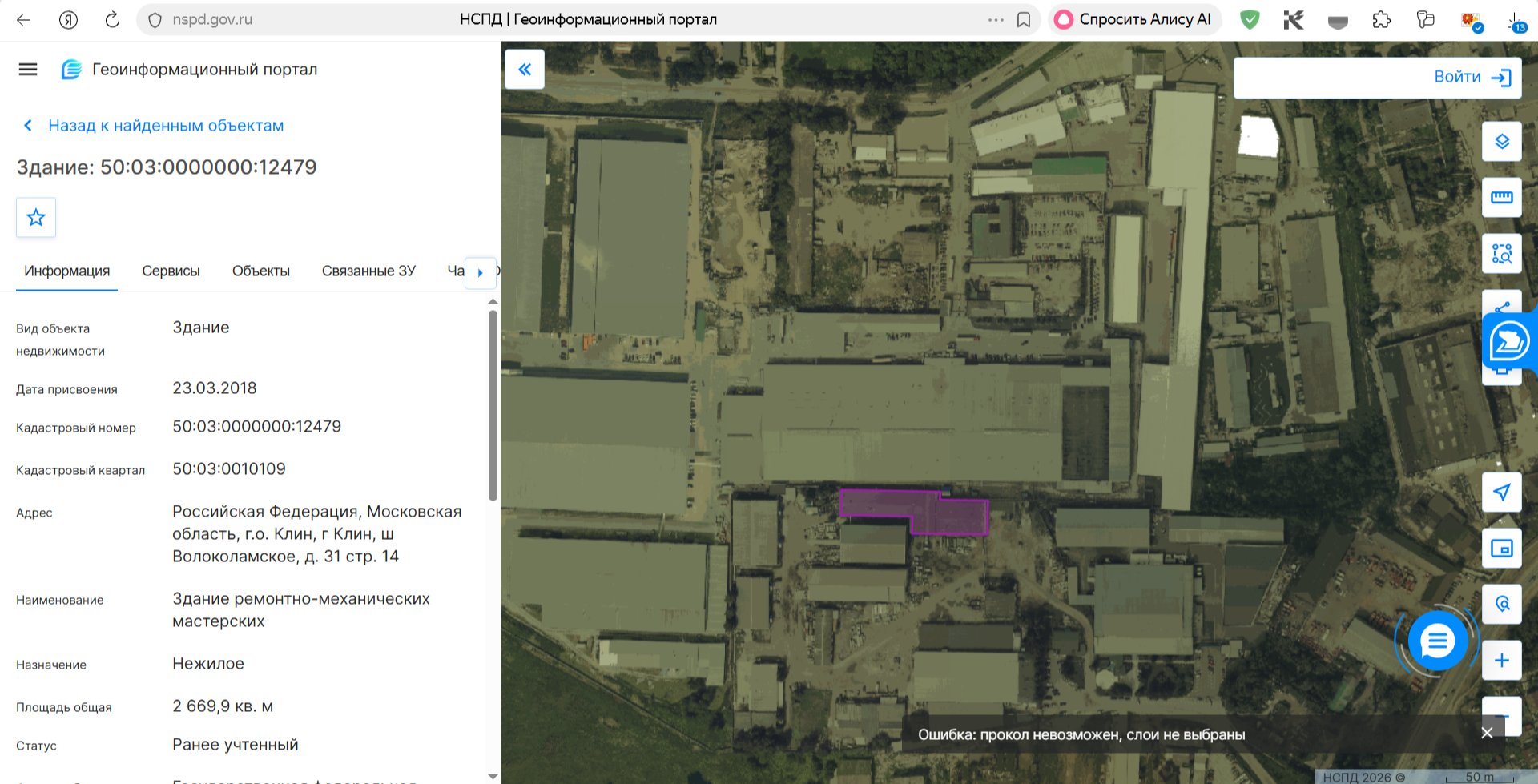Click scrollbar down arrow in info panel

tap(493, 777)
